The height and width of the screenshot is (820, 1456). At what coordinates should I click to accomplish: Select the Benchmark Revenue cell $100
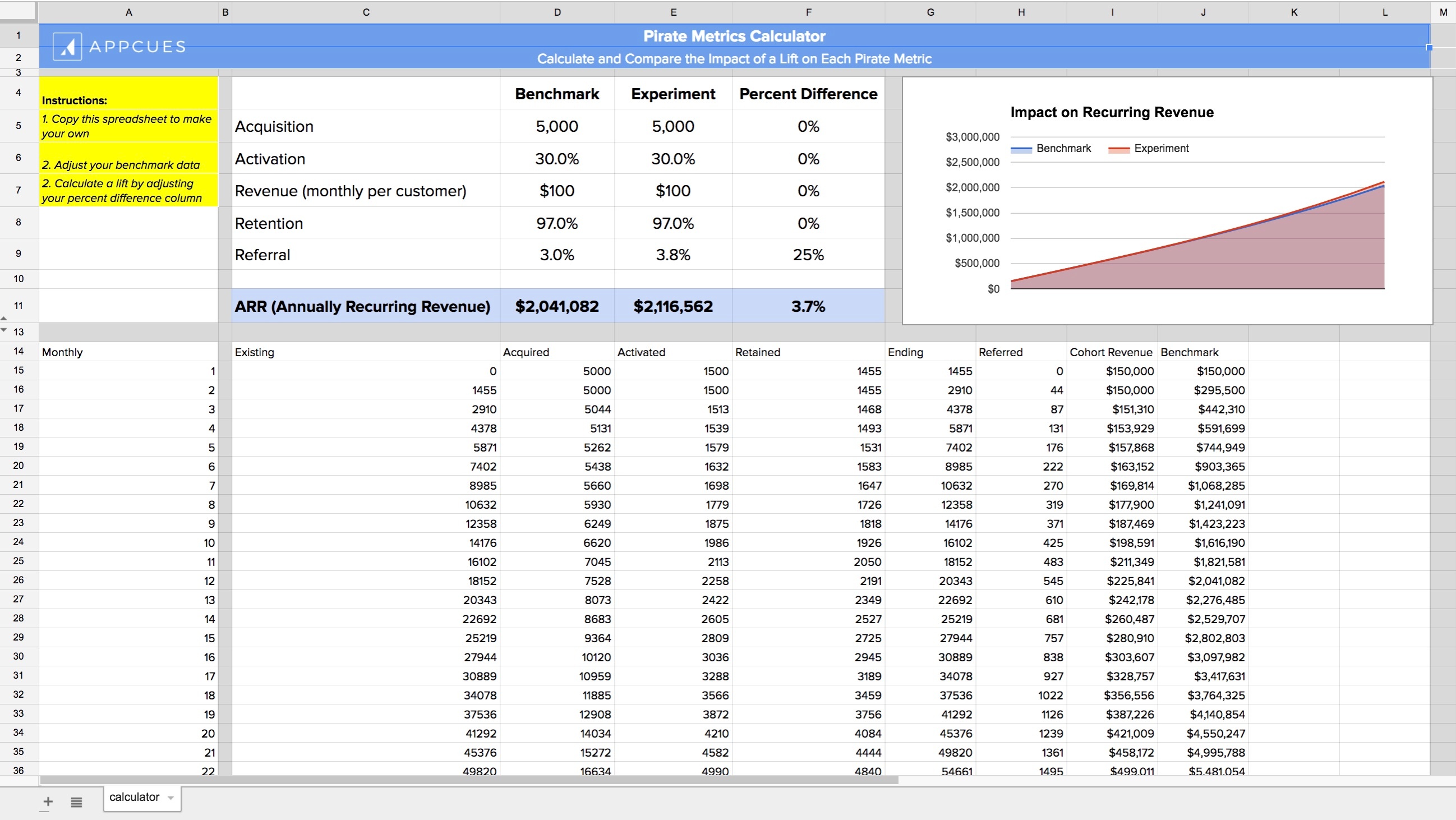pos(557,191)
